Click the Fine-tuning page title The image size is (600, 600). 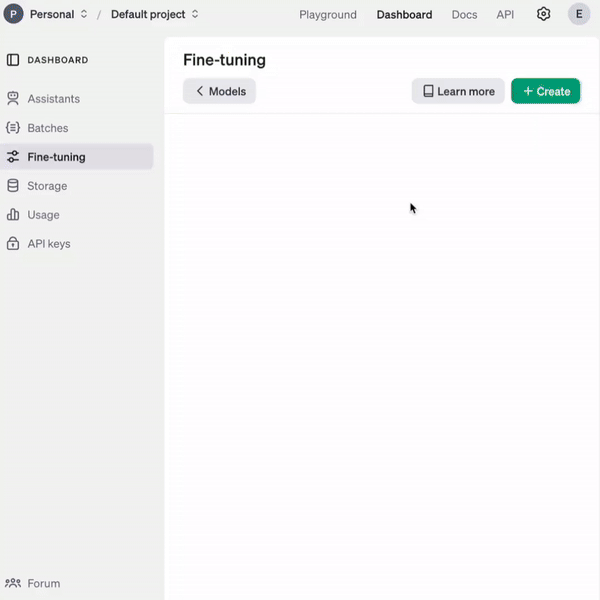pos(224,60)
